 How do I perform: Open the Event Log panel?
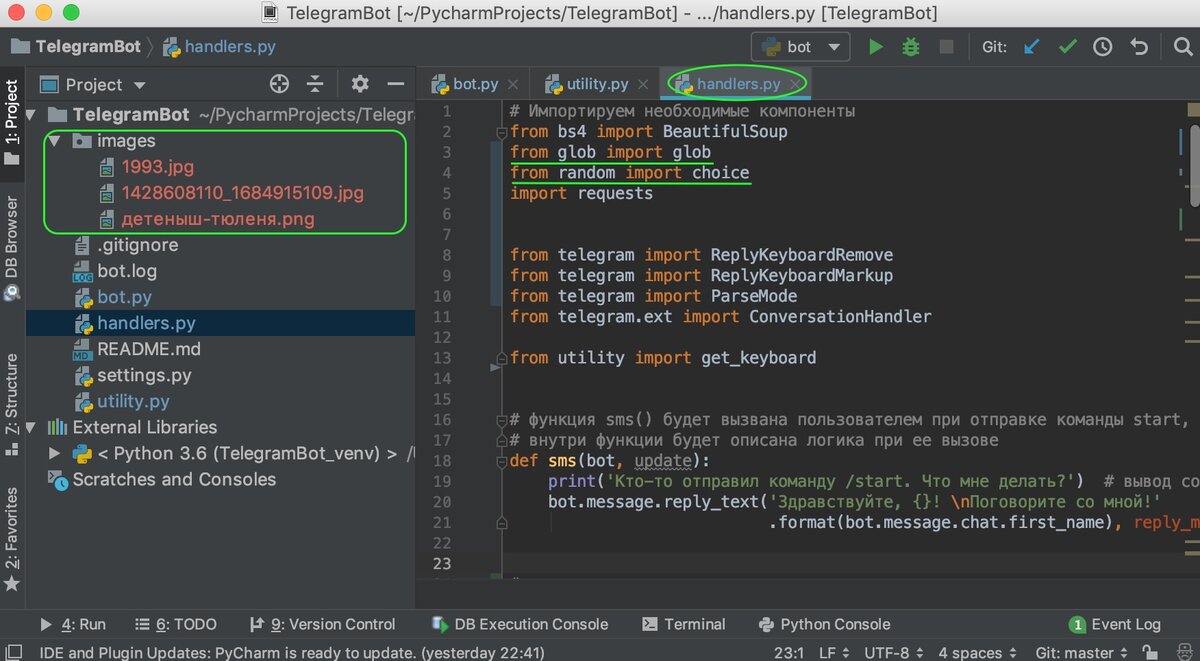point(1115,624)
